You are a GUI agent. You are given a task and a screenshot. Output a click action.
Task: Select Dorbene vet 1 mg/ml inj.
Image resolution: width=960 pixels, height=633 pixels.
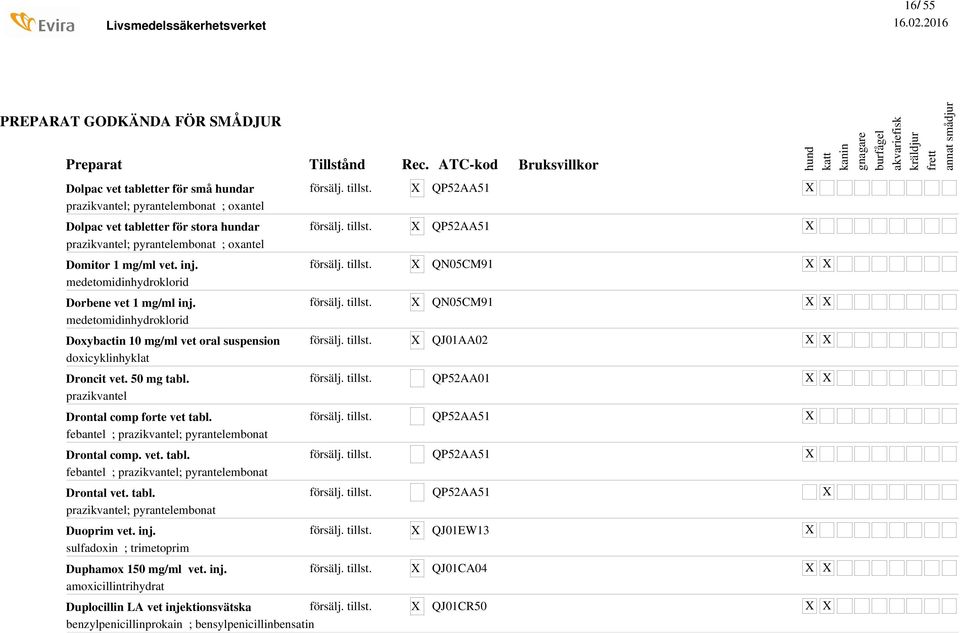click(131, 303)
